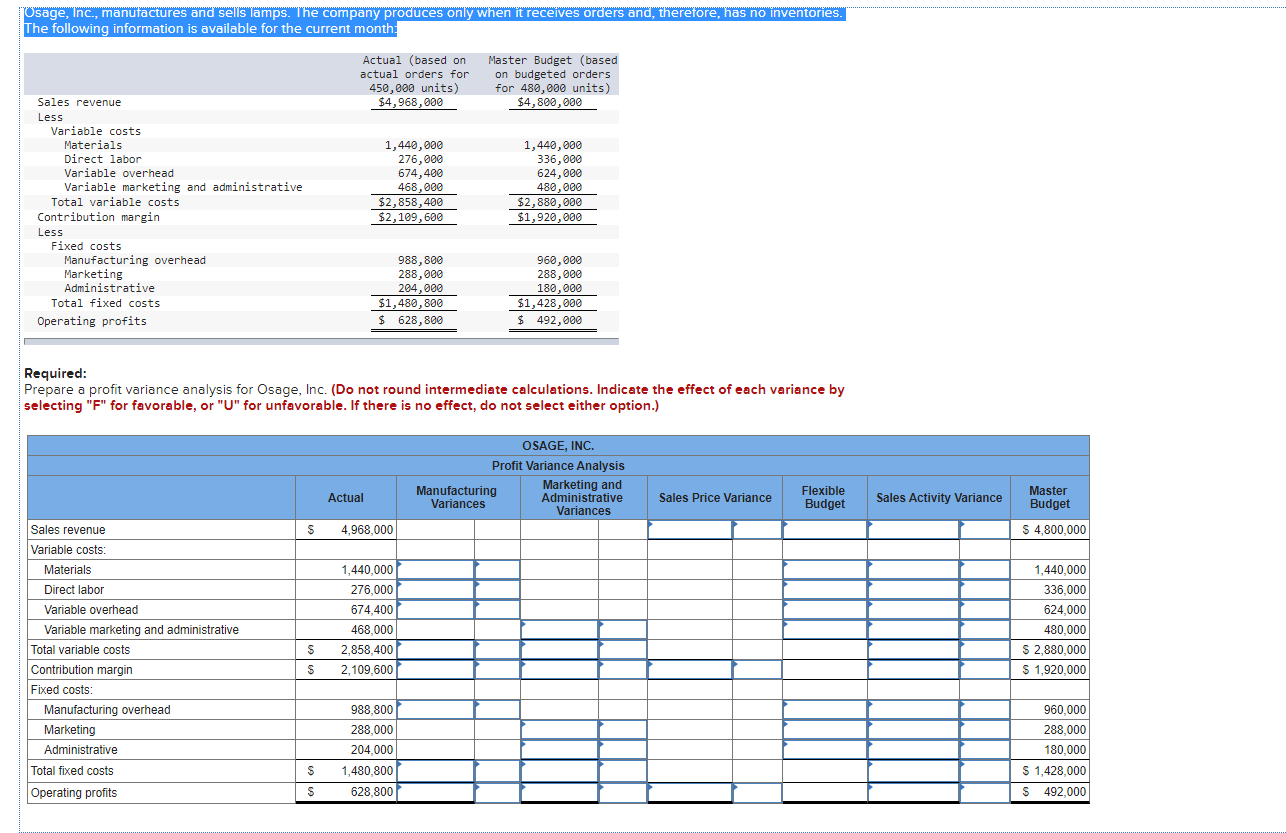Click Materials Manufacturing Variances amount field
This screenshot has width=1286, height=833.
[x=436, y=570]
